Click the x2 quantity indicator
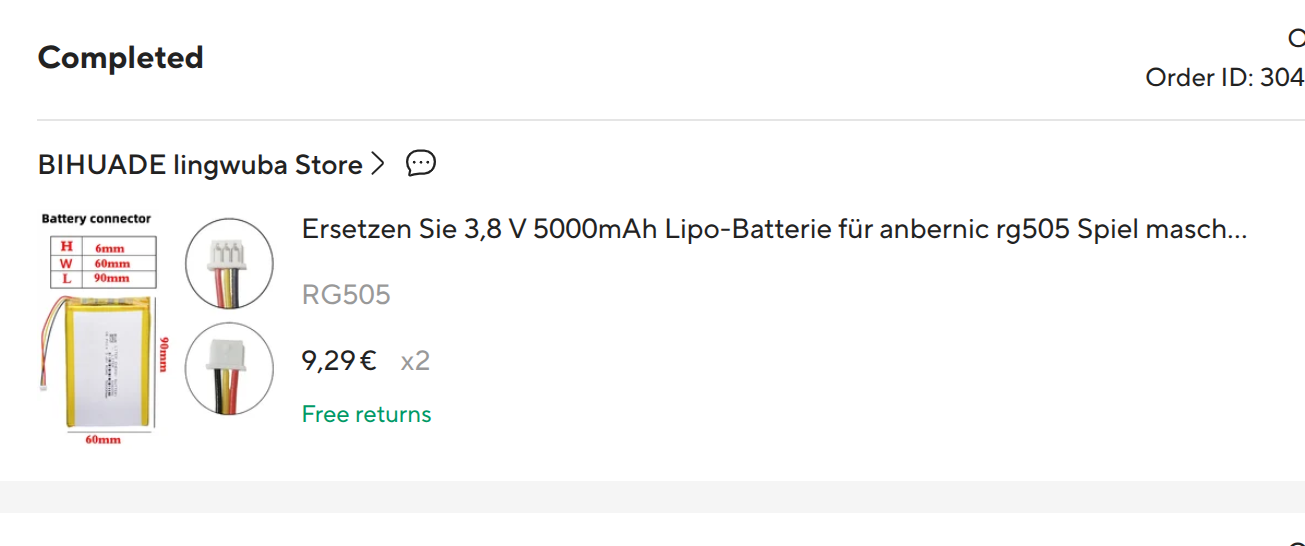This screenshot has width=1305, height=546. coord(415,360)
